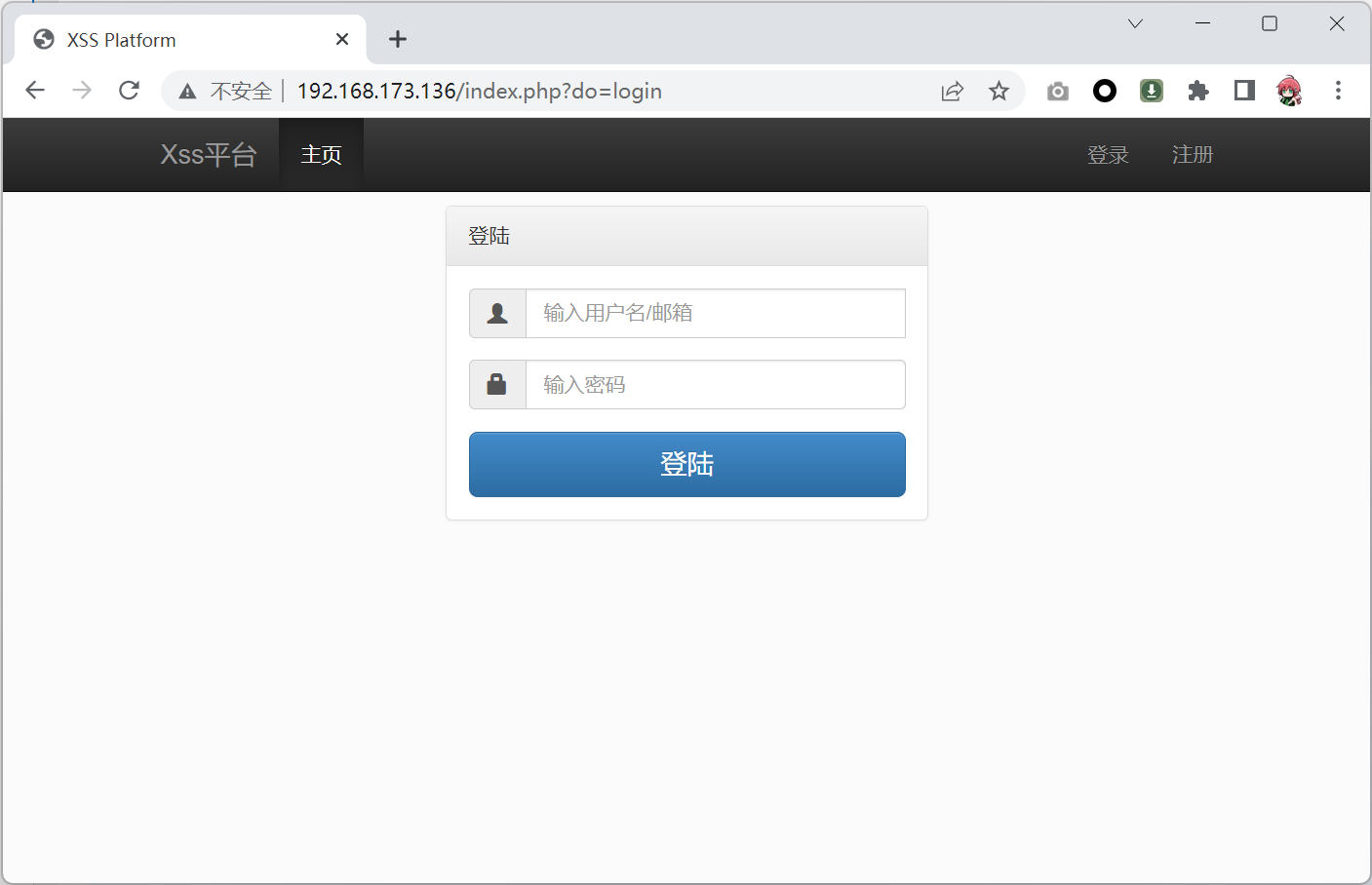Open the green download extension icon

(x=1152, y=91)
